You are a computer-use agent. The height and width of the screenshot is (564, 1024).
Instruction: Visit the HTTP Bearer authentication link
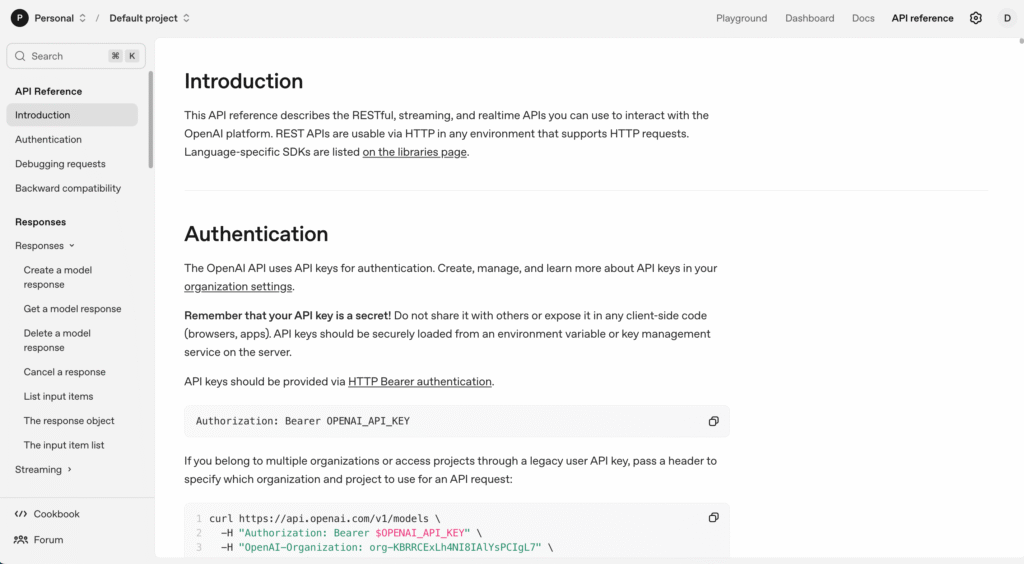point(420,381)
